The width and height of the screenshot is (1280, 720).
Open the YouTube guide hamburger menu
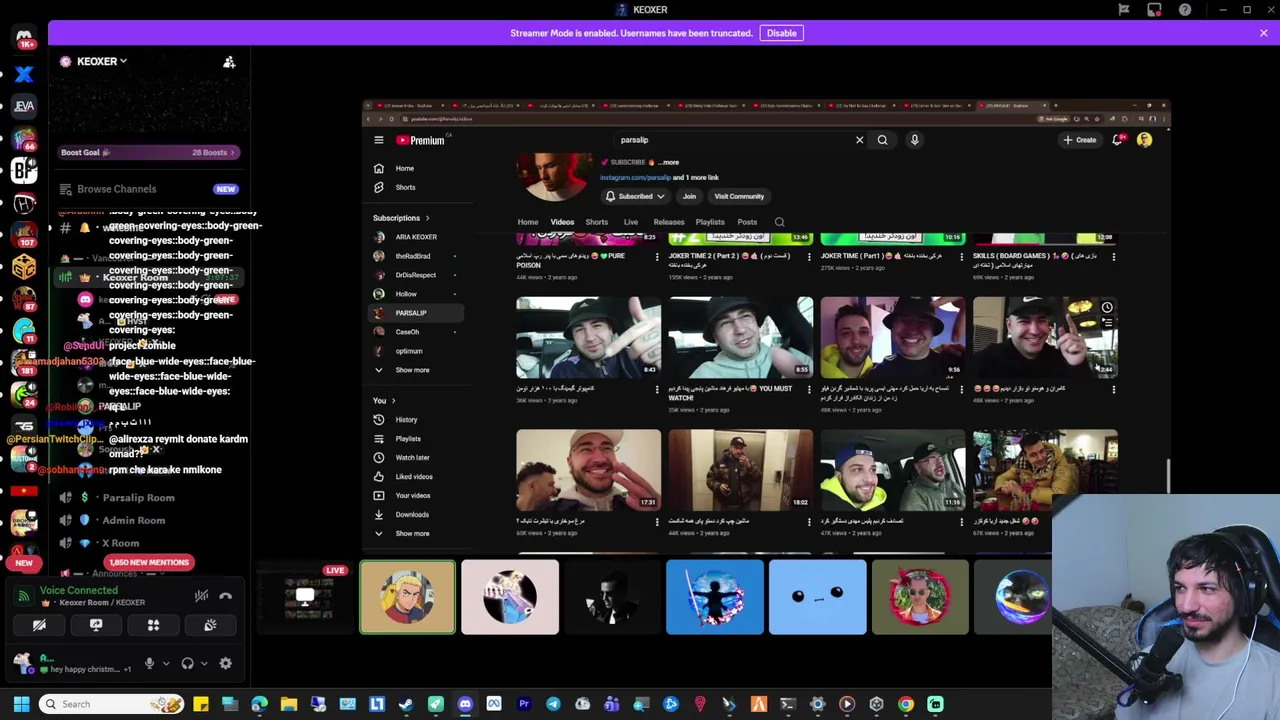379,140
